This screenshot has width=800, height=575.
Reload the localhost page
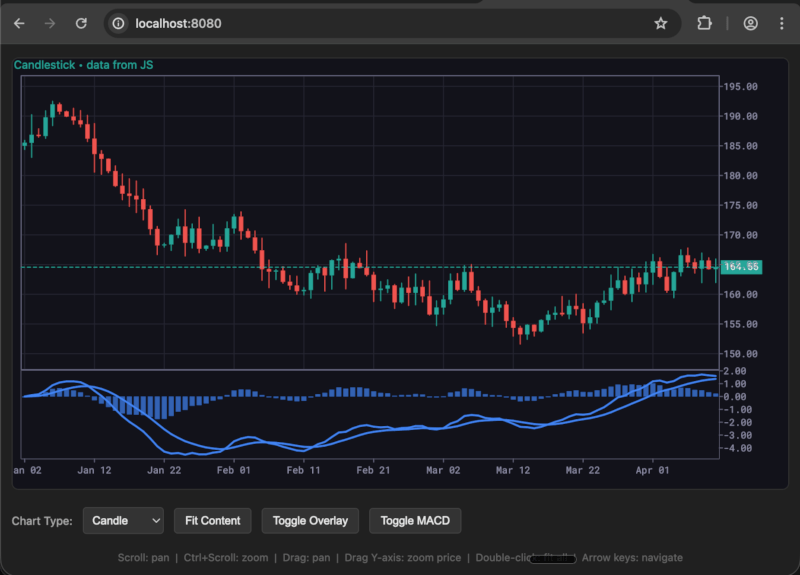click(81, 23)
